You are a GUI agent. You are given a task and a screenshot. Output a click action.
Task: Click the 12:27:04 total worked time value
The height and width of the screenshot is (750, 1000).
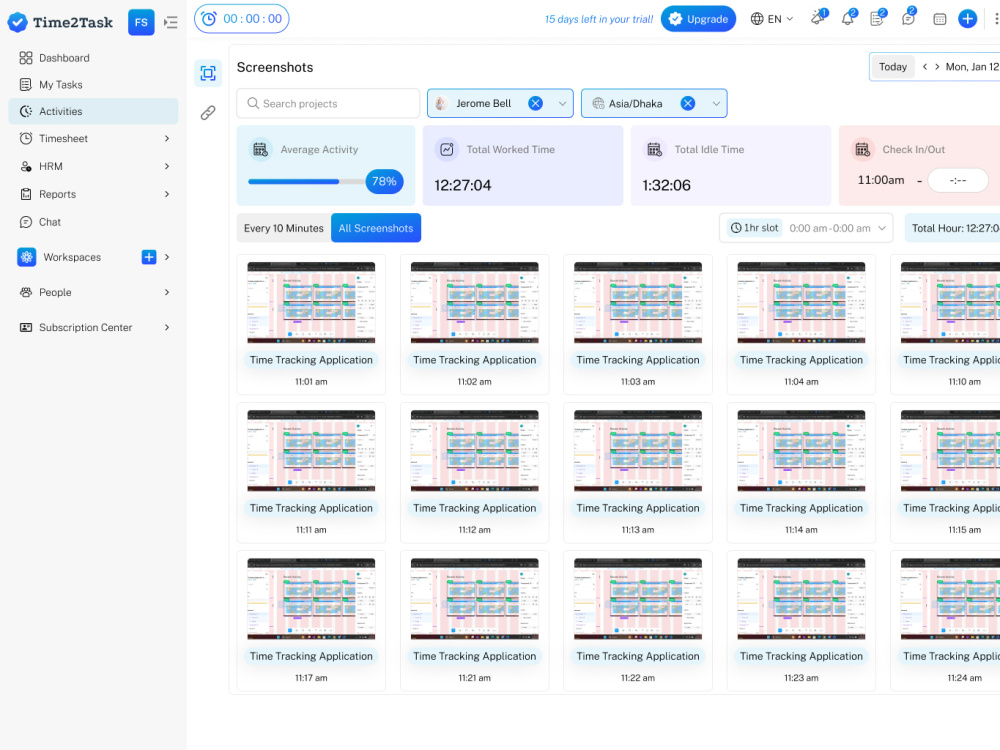click(463, 186)
